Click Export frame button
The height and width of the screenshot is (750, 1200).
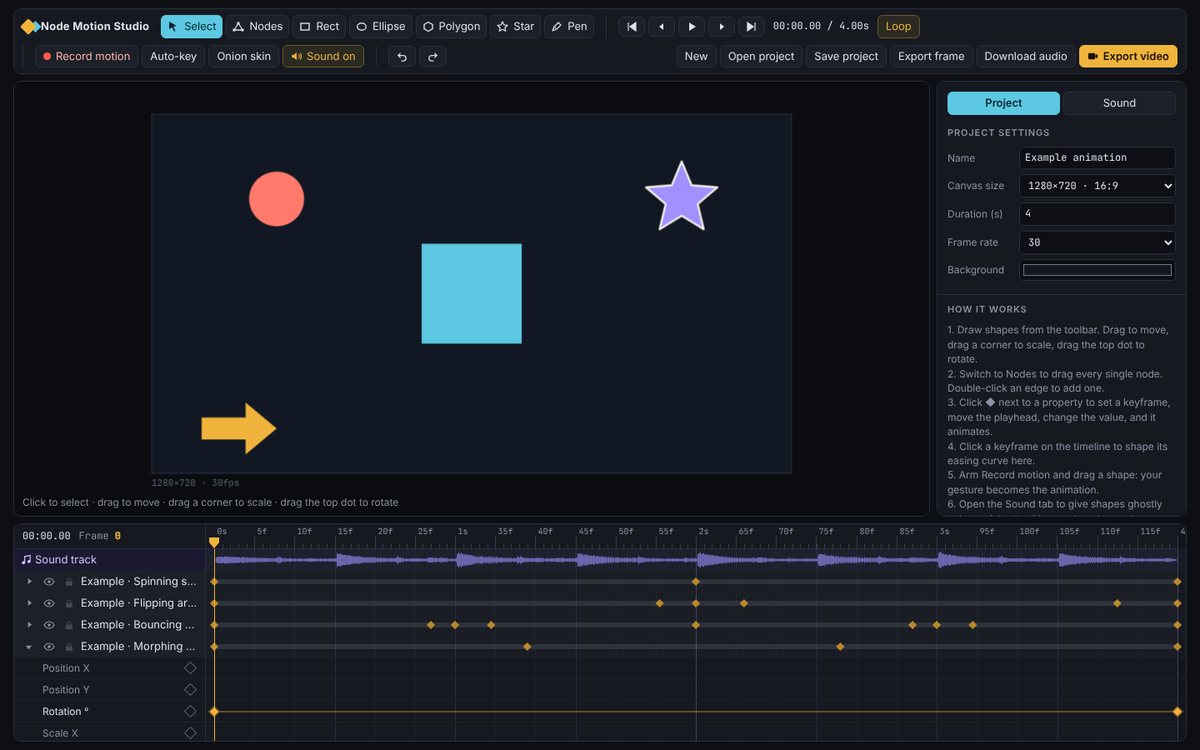coord(931,56)
